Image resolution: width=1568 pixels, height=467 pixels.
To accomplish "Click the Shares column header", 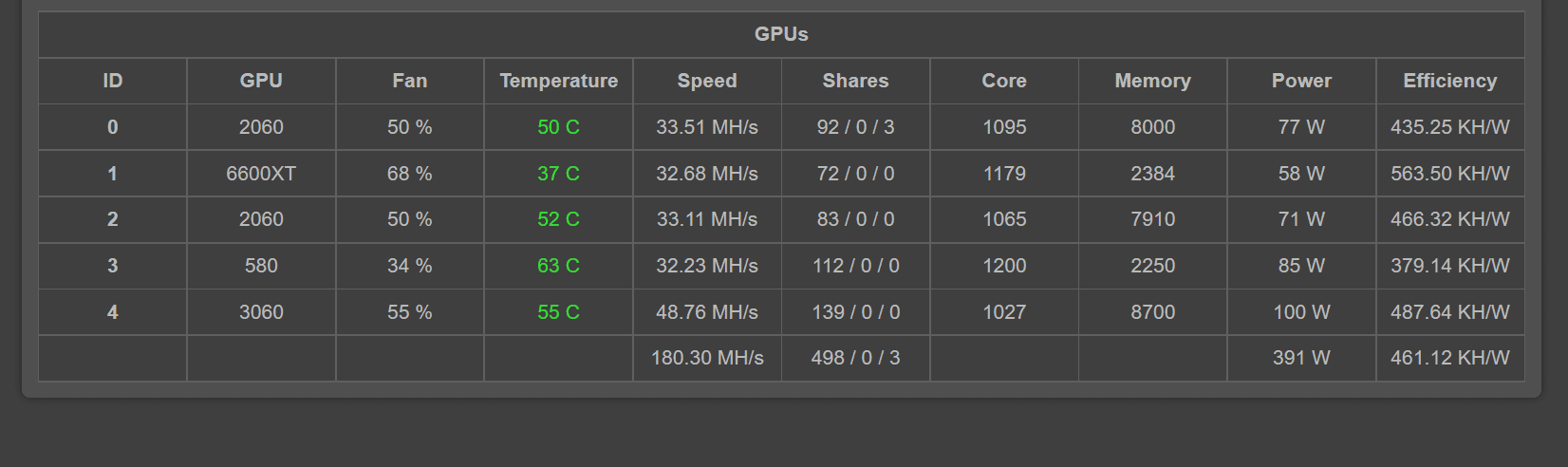I will coord(855,81).
